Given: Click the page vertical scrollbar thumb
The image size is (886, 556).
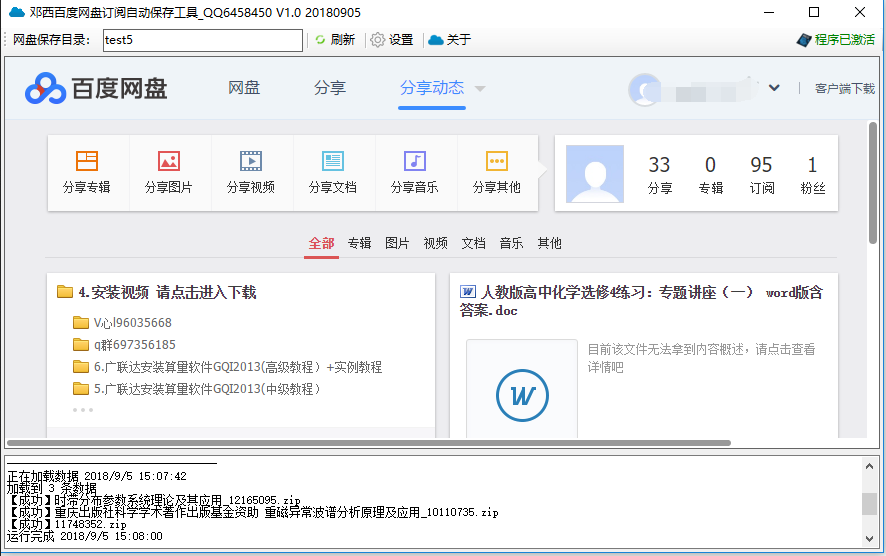Looking at the screenshot, I should 873,183.
